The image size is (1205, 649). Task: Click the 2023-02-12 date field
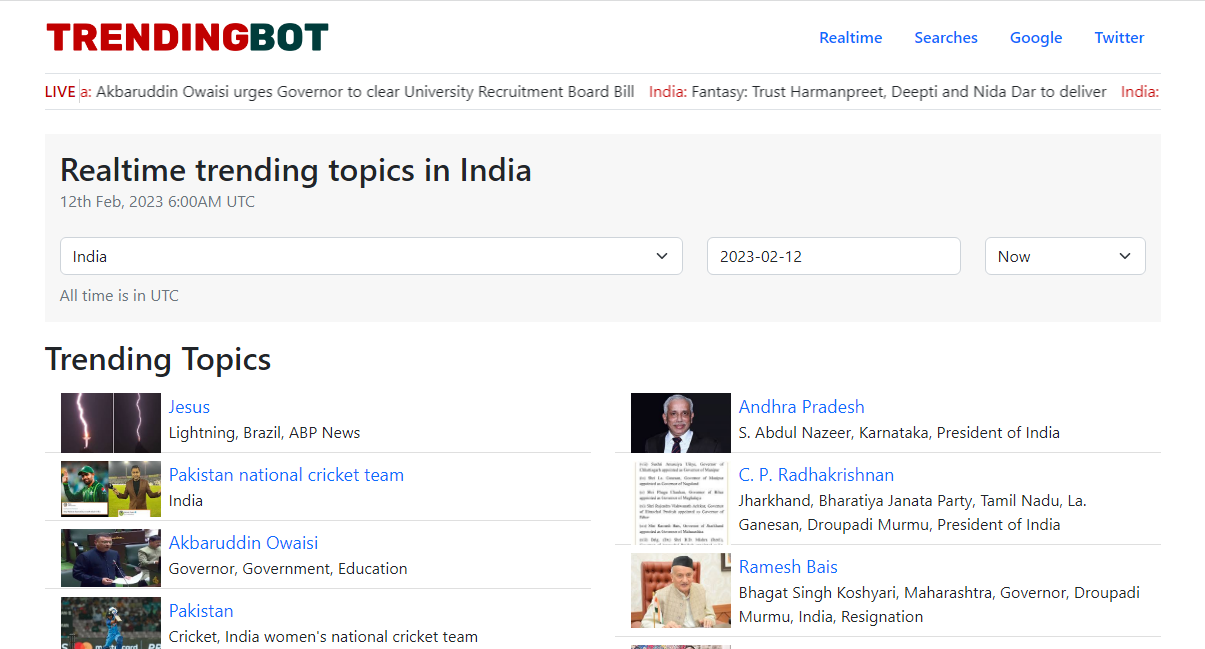(834, 256)
